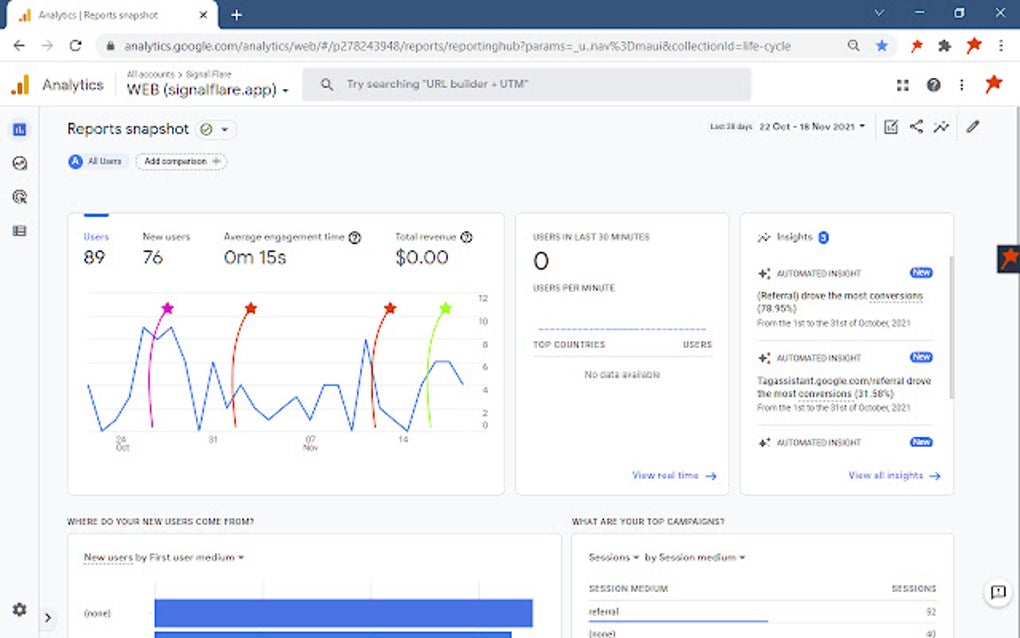Open Chrome's three-dot menu
The width and height of the screenshot is (1020, 638).
tap(1001, 45)
